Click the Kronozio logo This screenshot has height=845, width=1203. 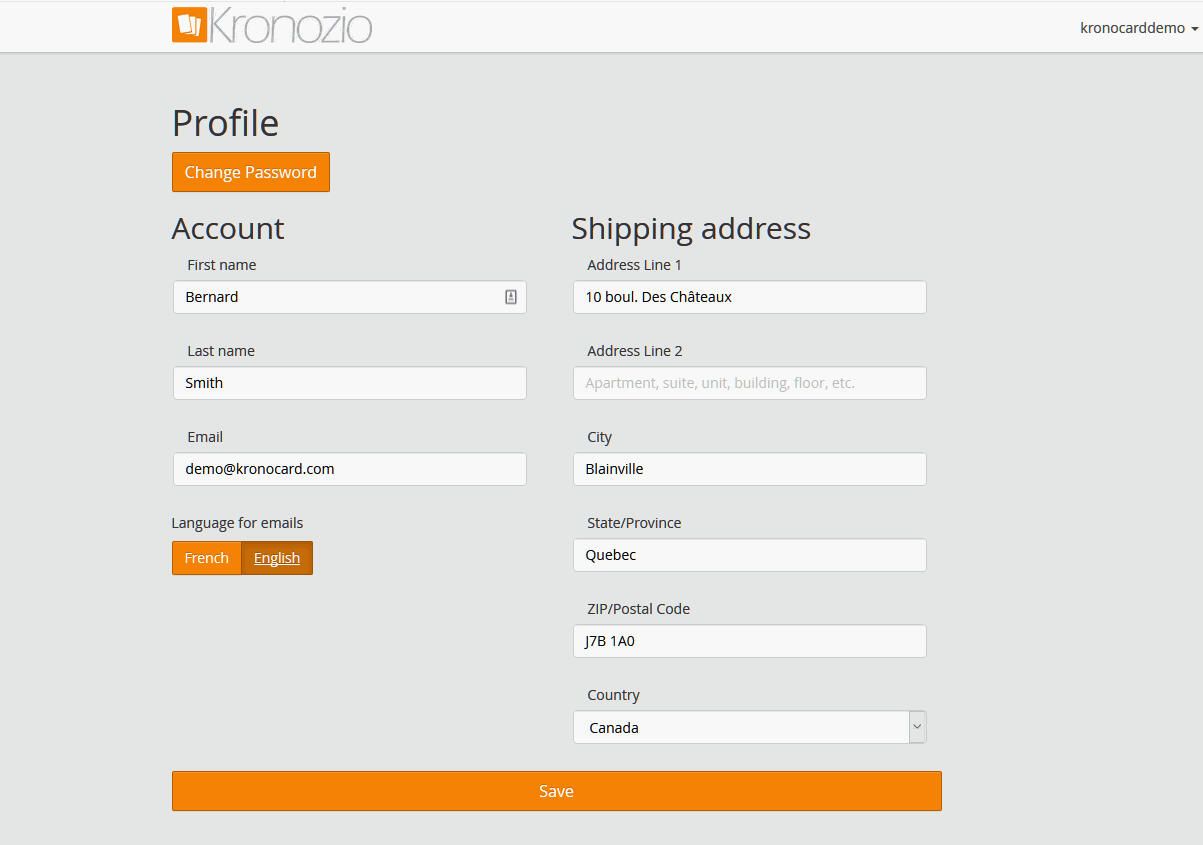tap(272, 26)
